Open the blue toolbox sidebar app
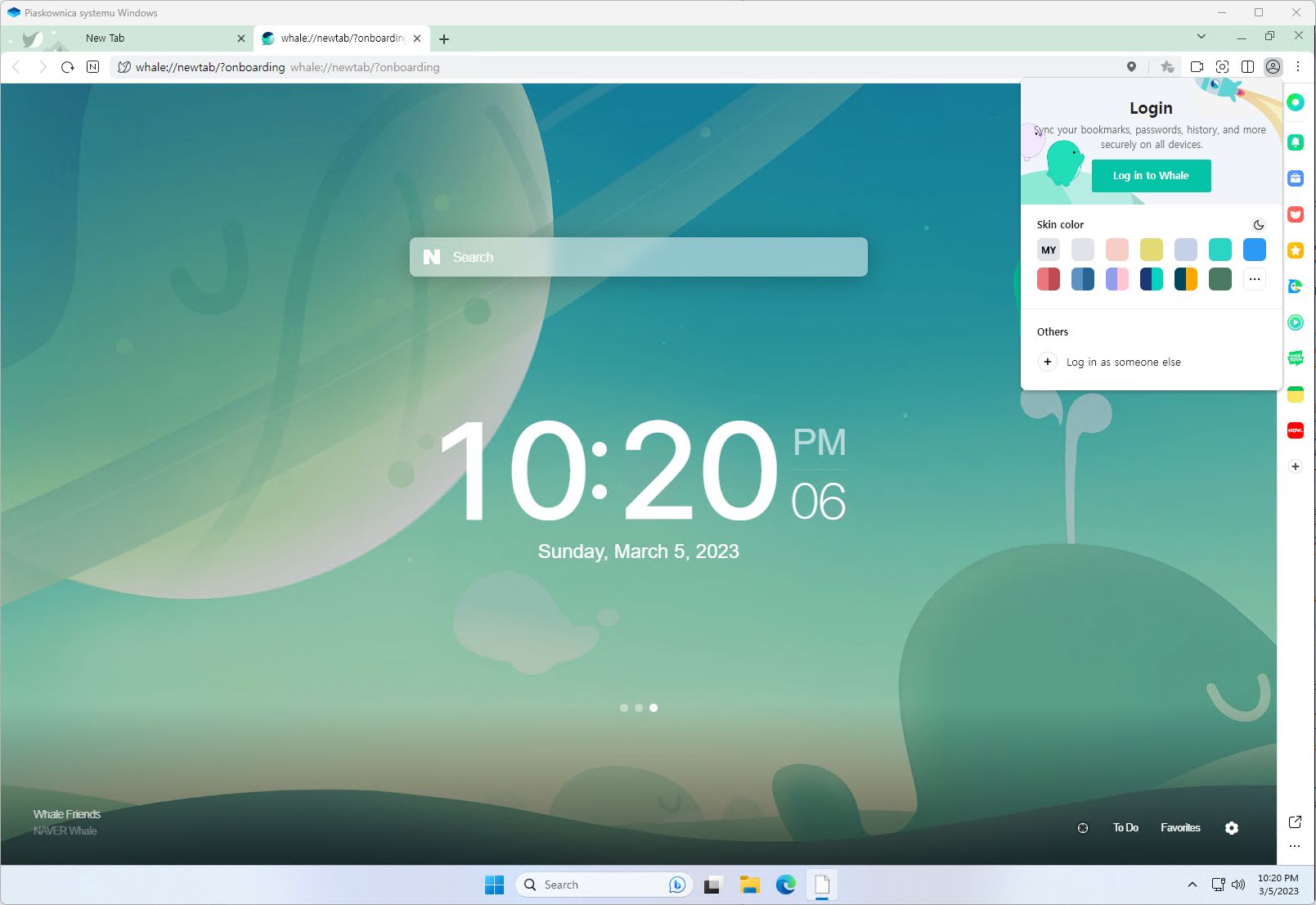Viewport: 1316px width, 905px height. pyautogui.click(x=1296, y=178)
